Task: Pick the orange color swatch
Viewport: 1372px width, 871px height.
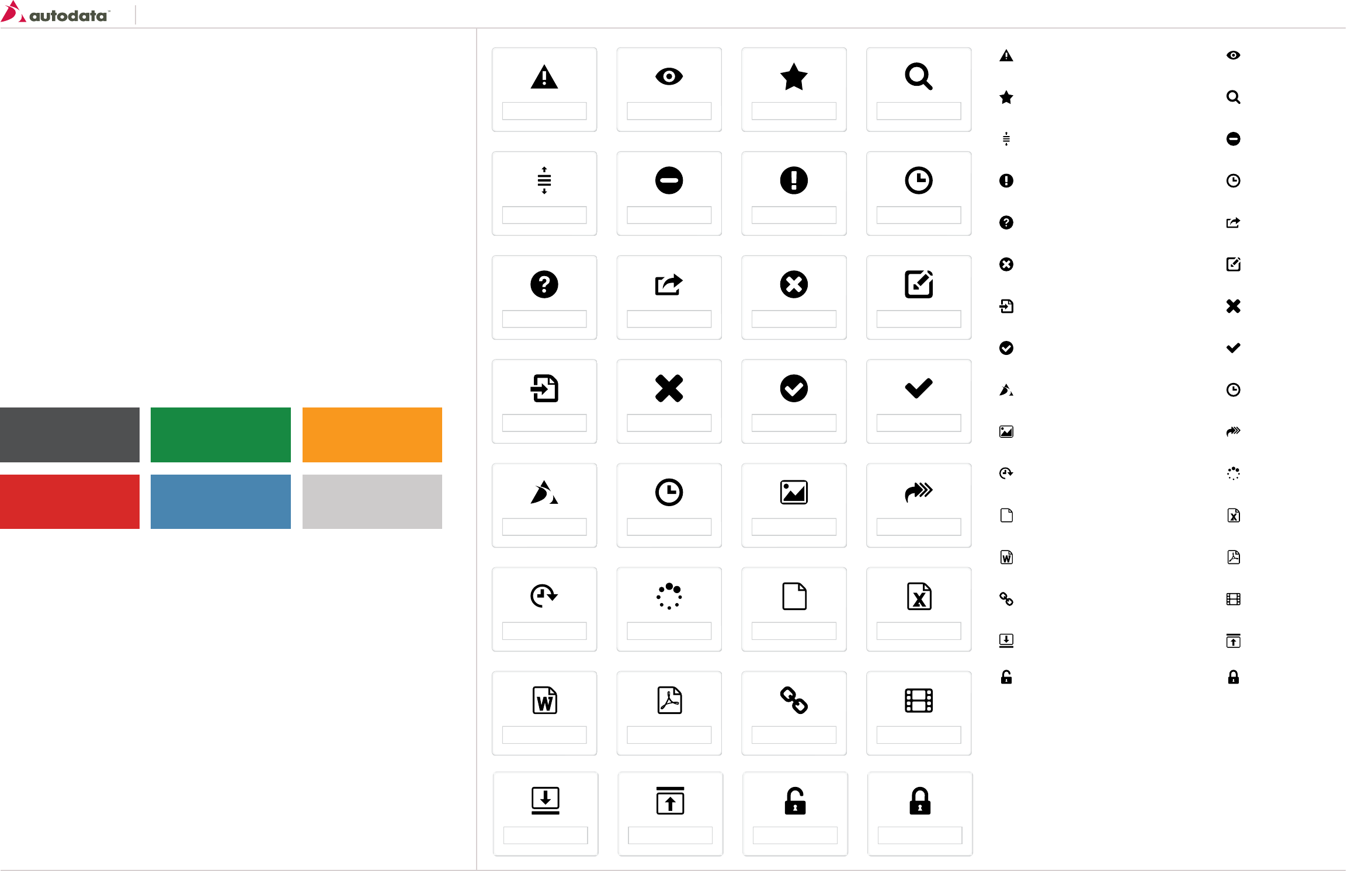Action: click(372, 434)
